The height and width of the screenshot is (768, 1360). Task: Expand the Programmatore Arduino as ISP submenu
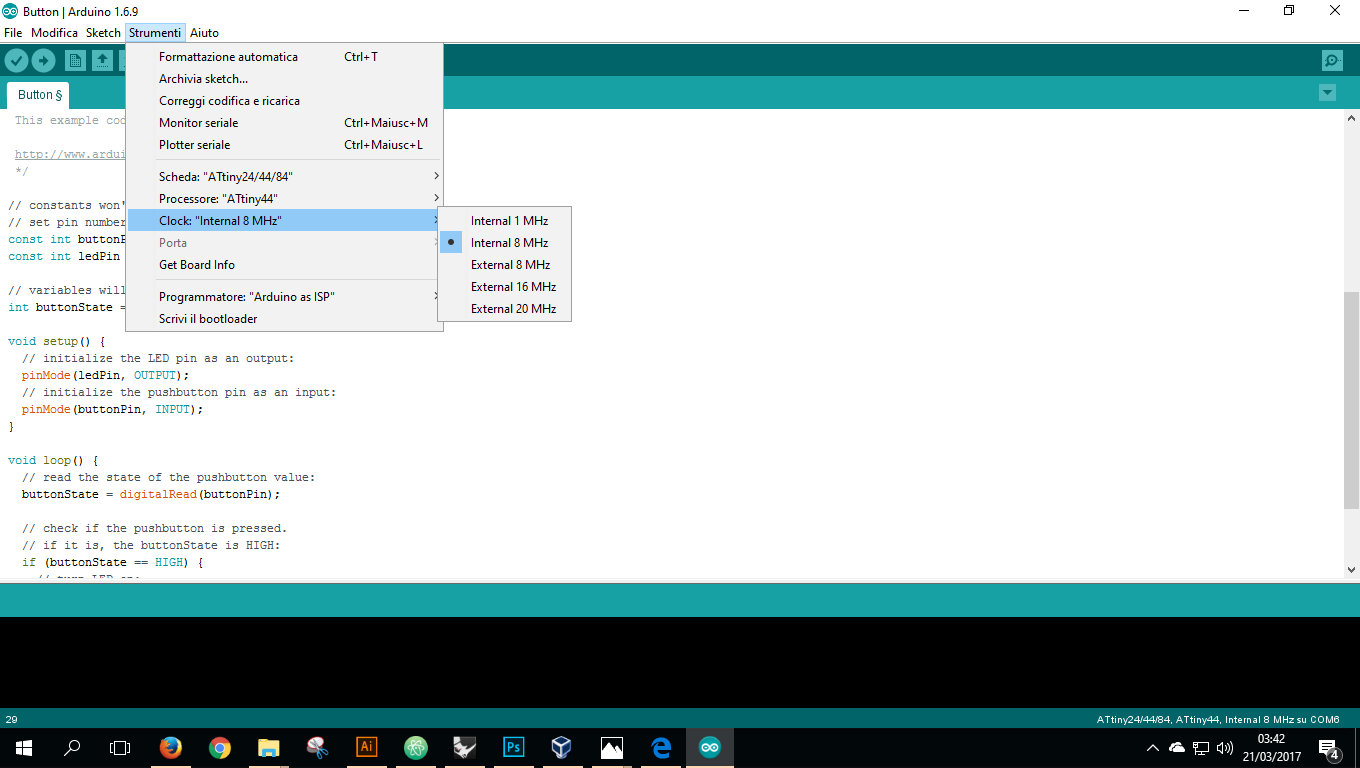(x=284, y=297)
